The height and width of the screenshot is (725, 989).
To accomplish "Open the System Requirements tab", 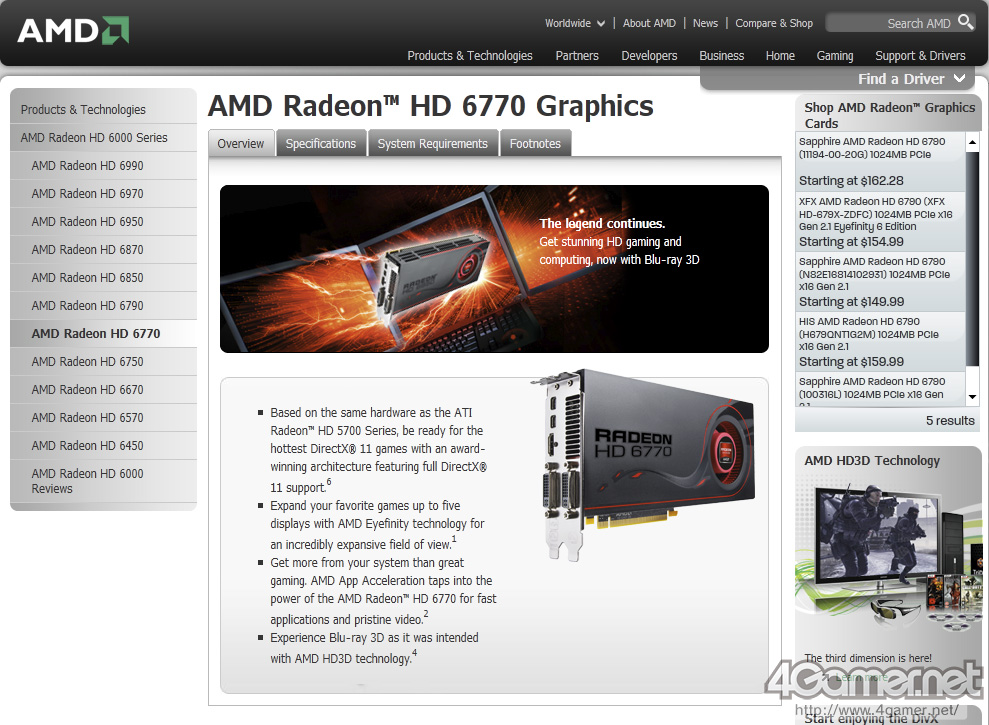I will tap(432, 144).
